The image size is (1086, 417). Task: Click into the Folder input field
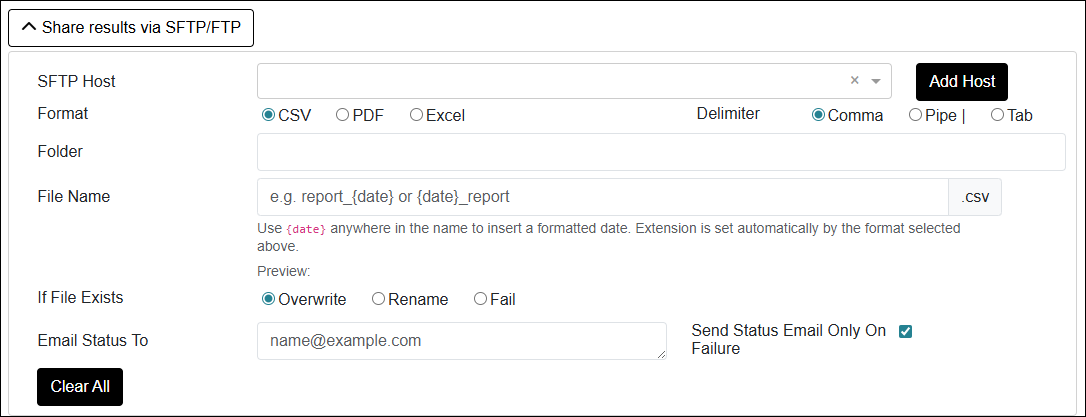pos(661,152)
